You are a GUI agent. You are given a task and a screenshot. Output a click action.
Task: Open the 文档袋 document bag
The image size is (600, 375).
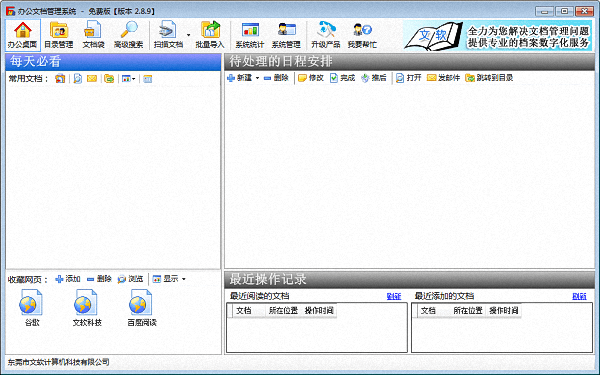[93, 35]
